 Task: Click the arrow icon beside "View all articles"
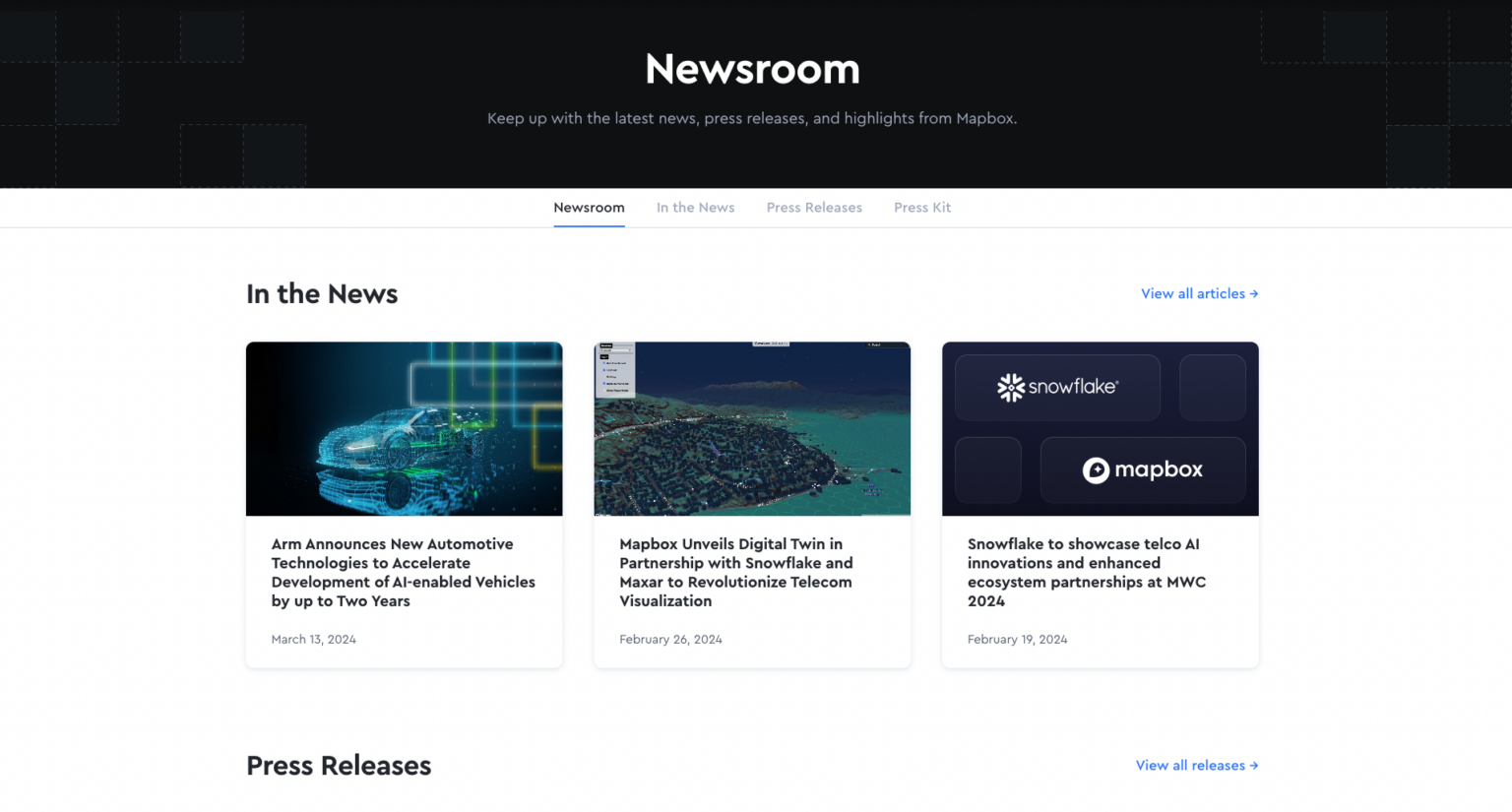[1254, 293]
